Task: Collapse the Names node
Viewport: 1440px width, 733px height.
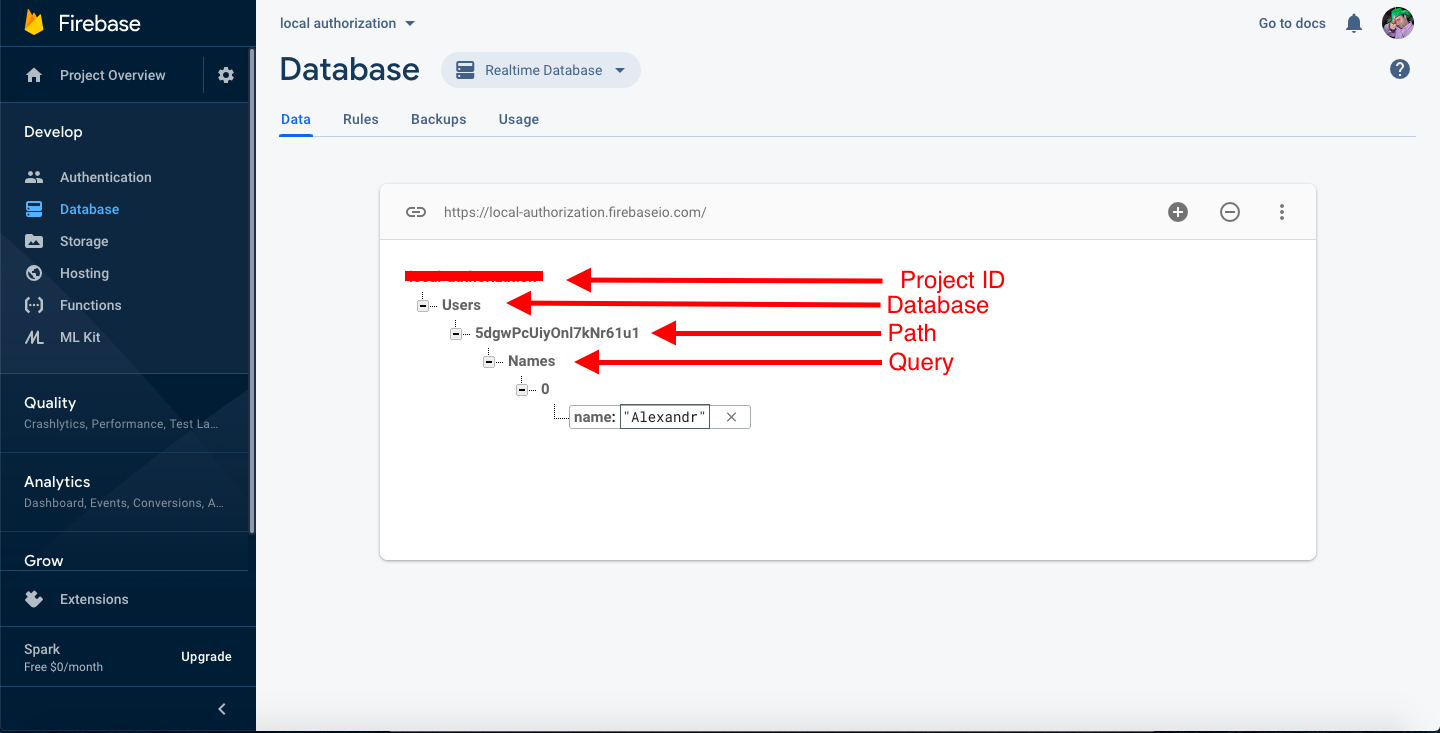Action: pos(489,361)
